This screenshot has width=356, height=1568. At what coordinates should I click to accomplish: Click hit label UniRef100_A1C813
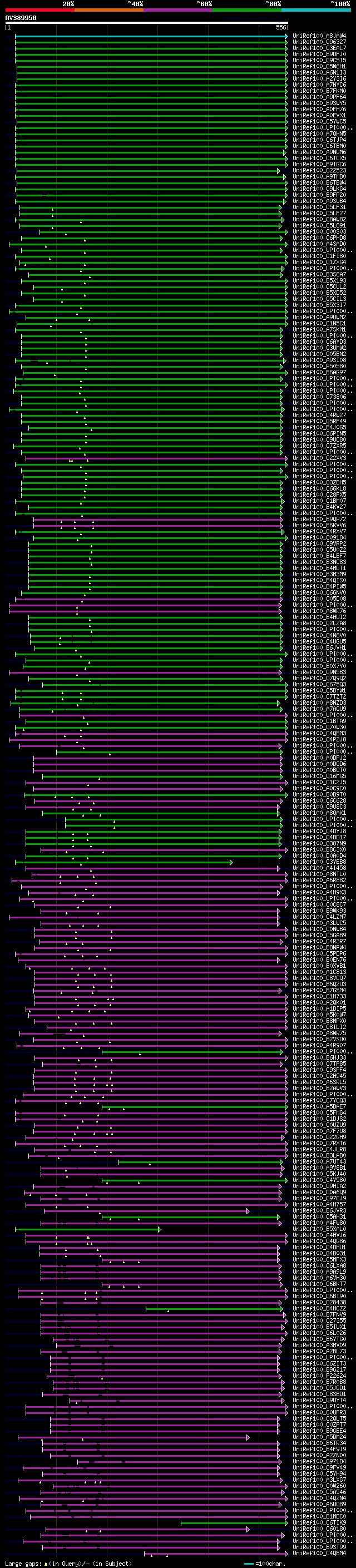click(319, 972)
